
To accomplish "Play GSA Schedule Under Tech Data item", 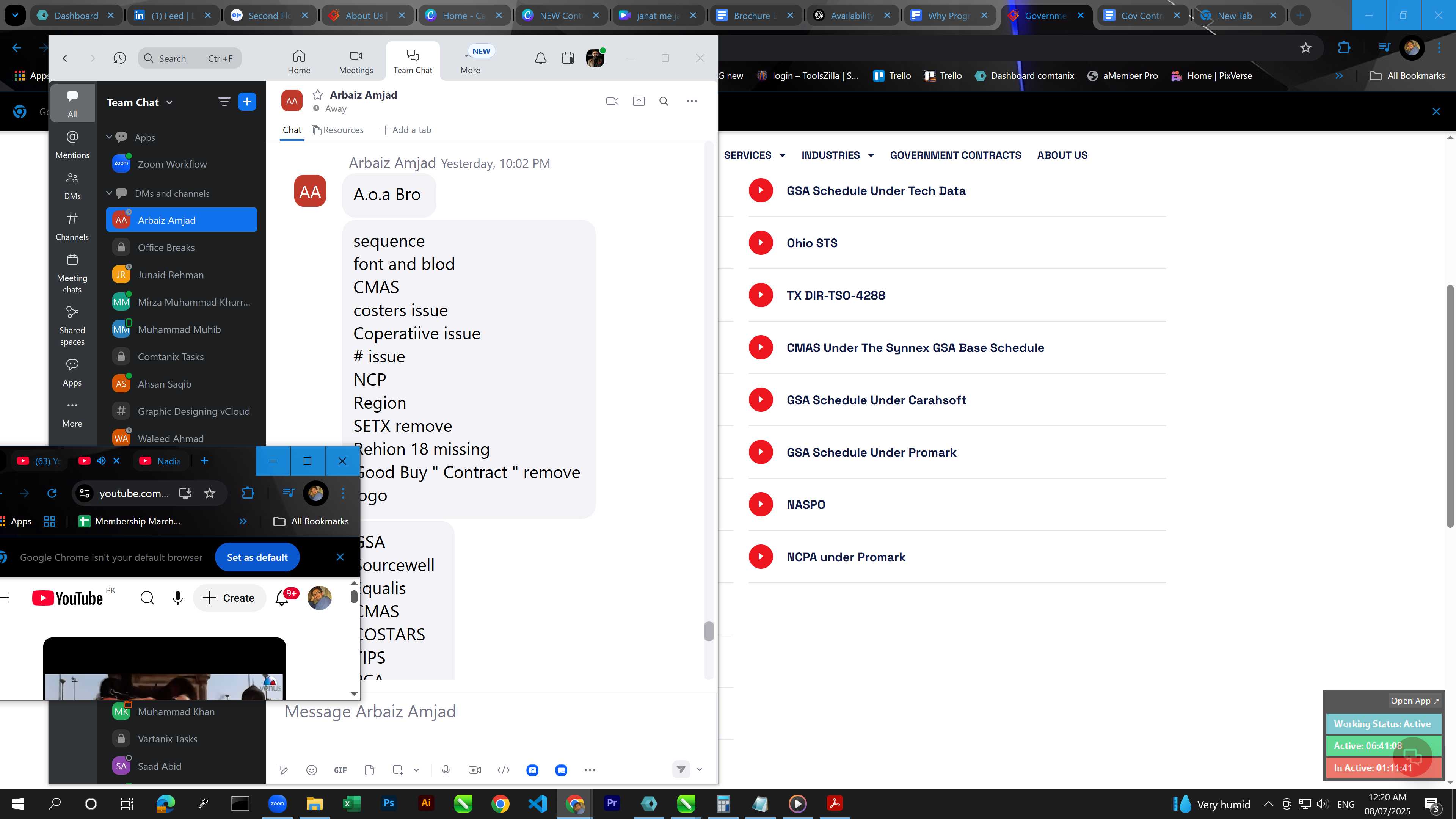I will 761,190.
